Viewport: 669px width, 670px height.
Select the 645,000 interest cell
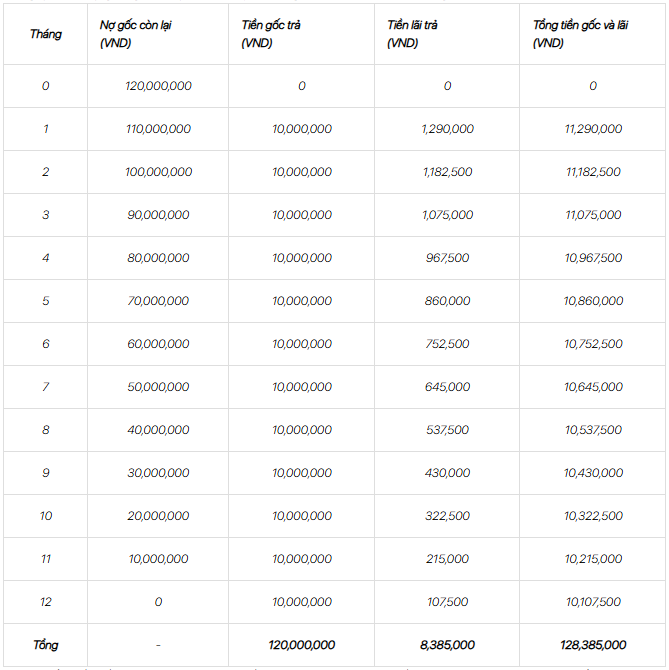point(447,387)
